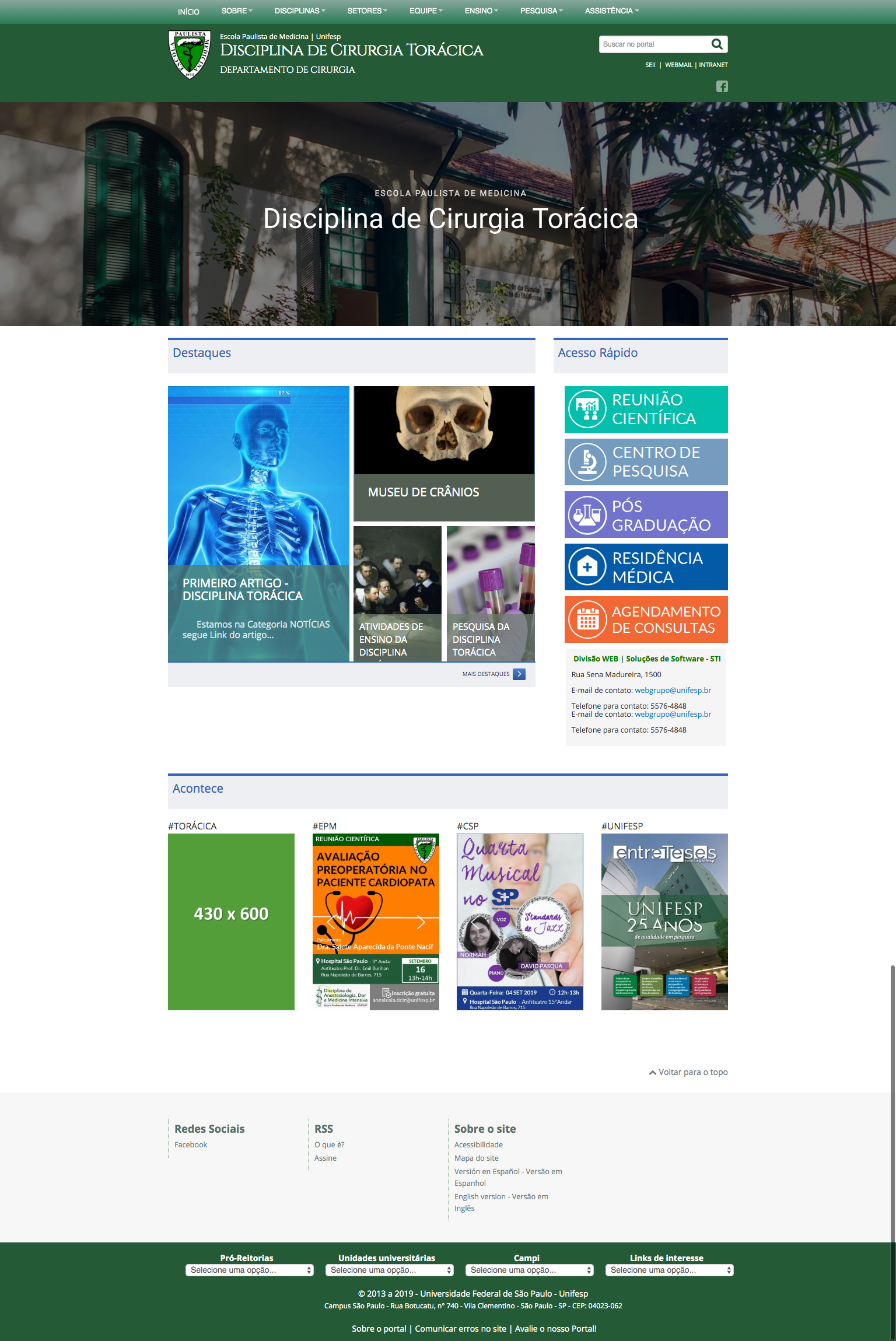Click Disciplina de Cirurgia Torácica header title
The image size is (896, 1341).
coord(352,51)
